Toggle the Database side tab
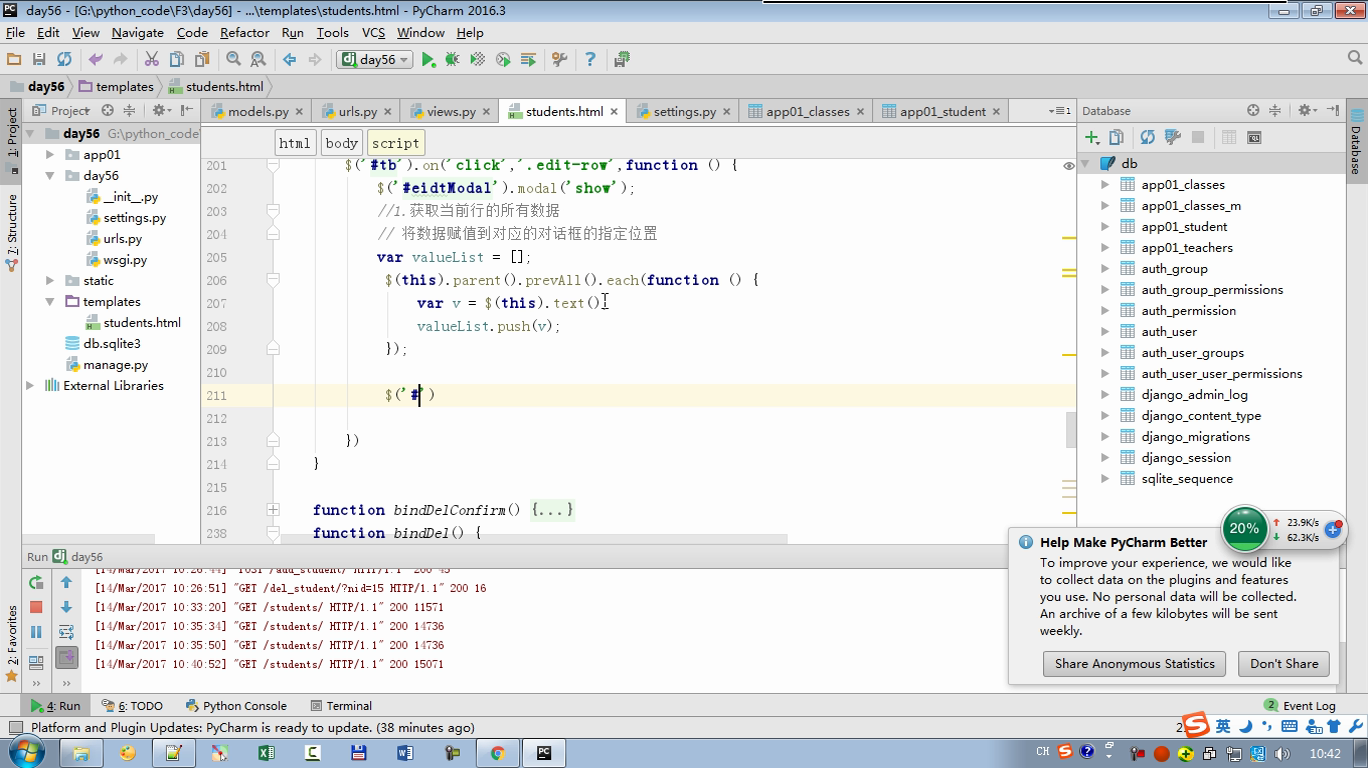 [1356, 143]
